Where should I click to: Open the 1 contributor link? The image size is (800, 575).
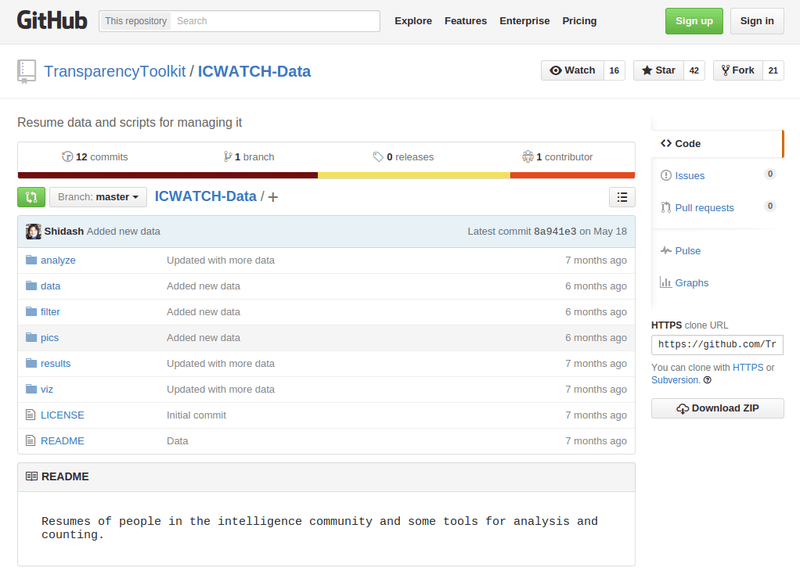pos(557,157)
